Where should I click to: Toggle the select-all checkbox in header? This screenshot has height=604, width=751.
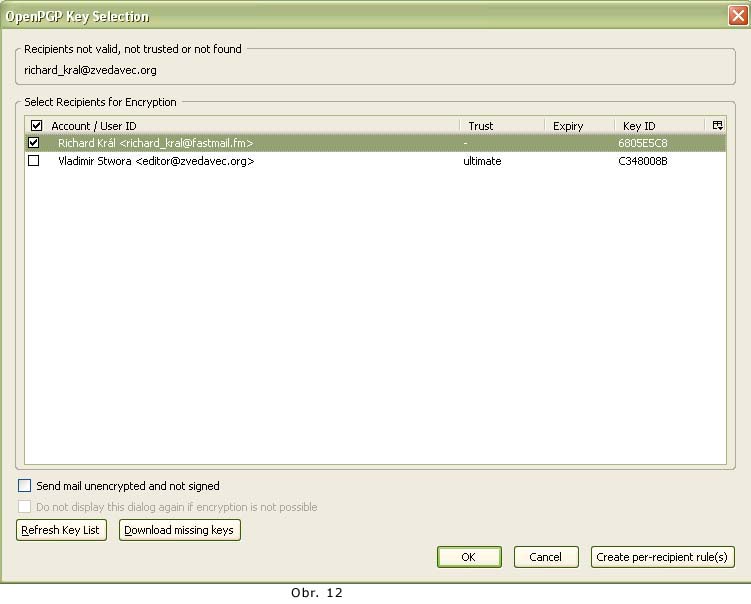[x=36, y=125]
